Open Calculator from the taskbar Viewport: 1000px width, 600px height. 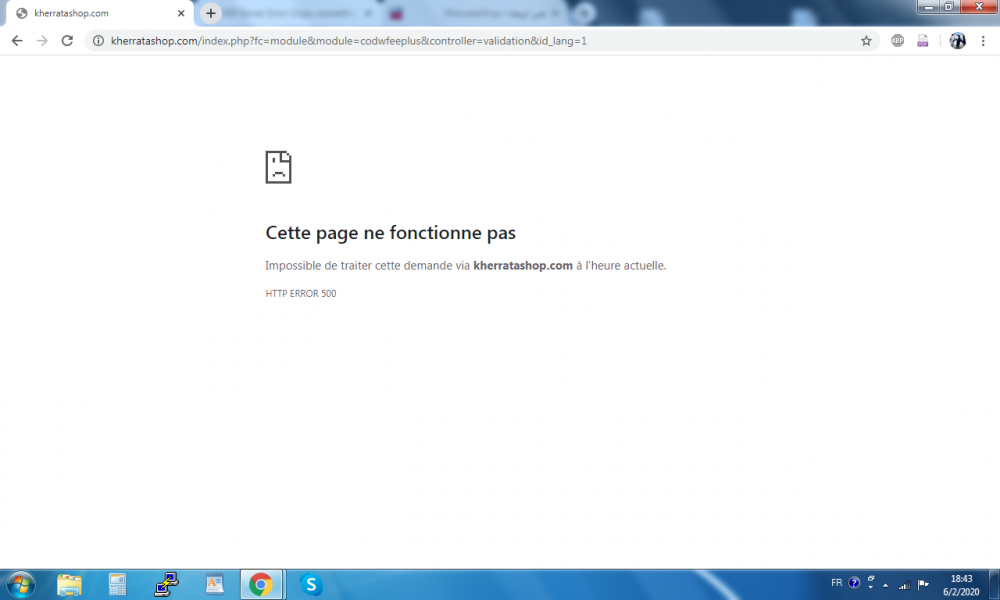tap(117, 584)
